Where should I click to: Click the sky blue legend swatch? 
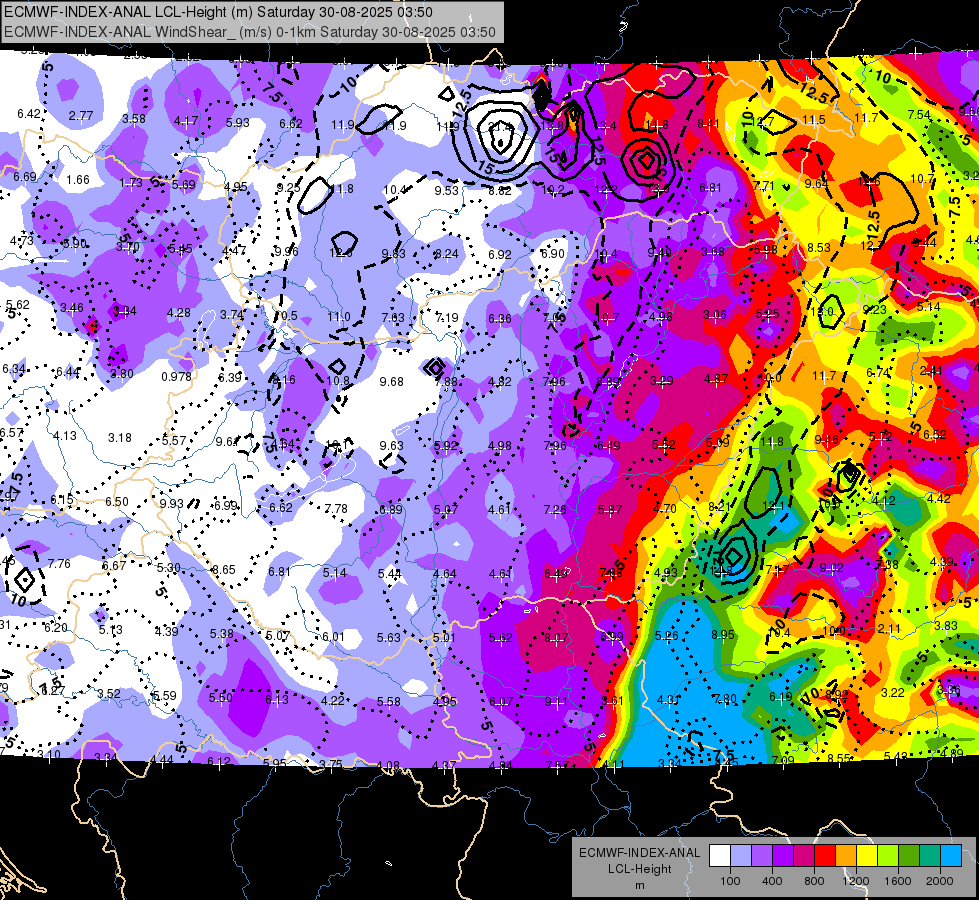point(951,856)
